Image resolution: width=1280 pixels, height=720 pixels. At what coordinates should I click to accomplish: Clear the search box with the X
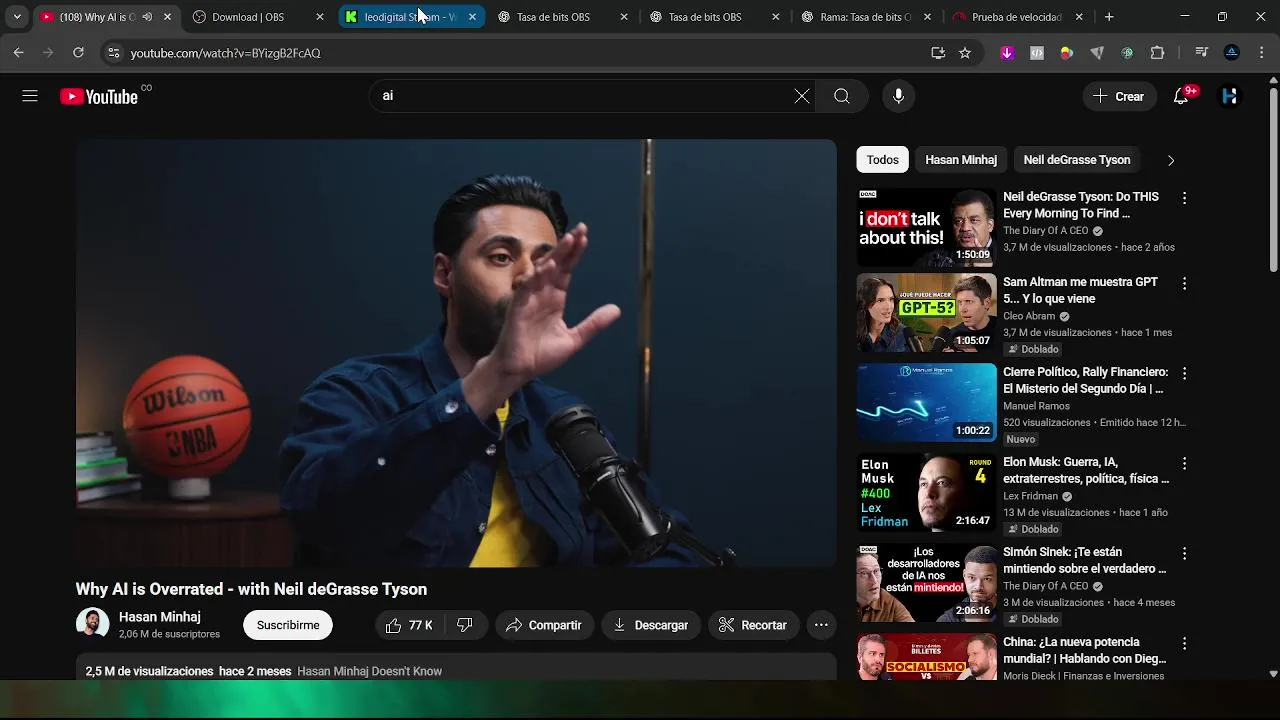[x=802, y=96]
